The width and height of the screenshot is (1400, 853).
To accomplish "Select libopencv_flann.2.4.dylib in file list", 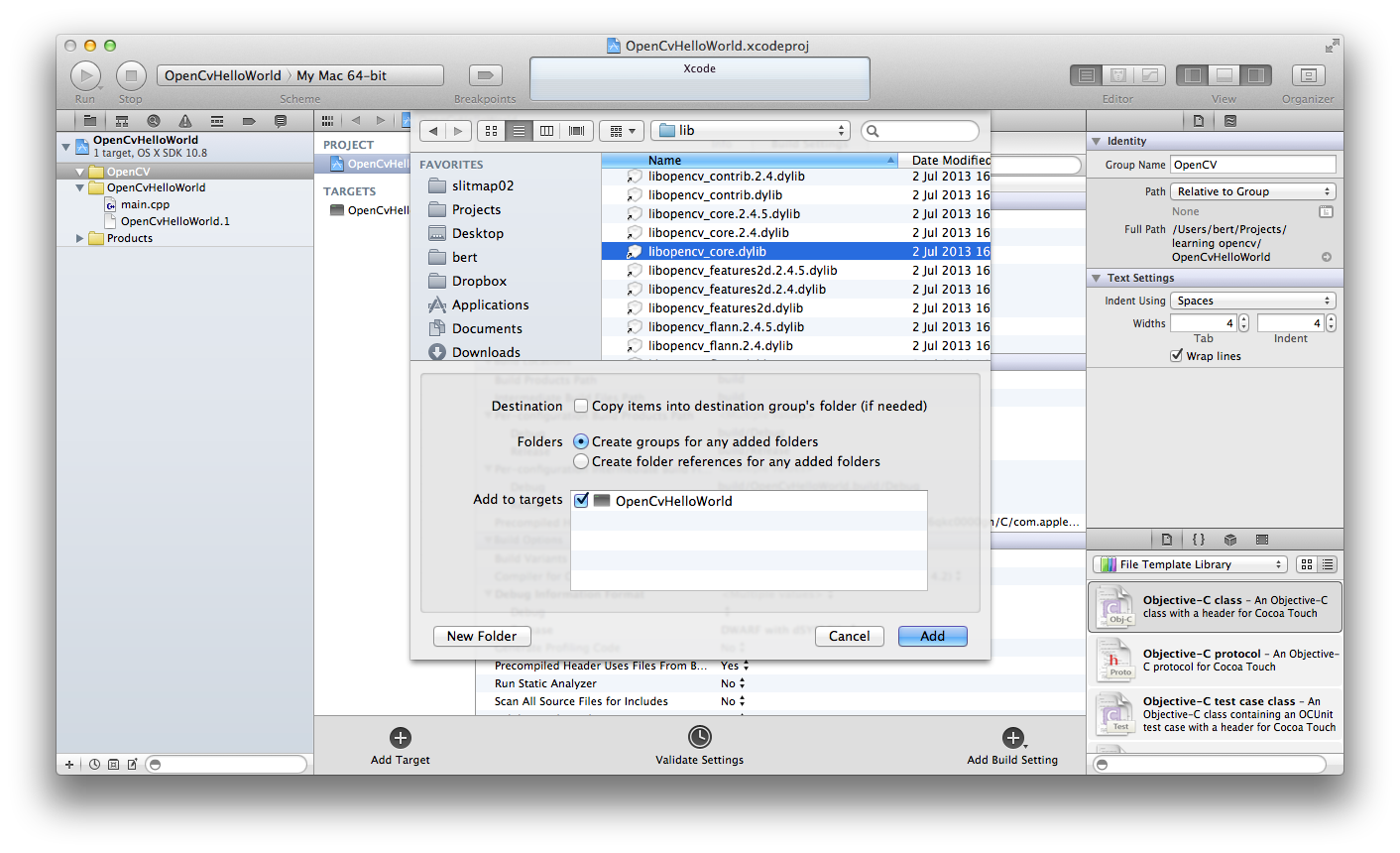I will 796,346.
